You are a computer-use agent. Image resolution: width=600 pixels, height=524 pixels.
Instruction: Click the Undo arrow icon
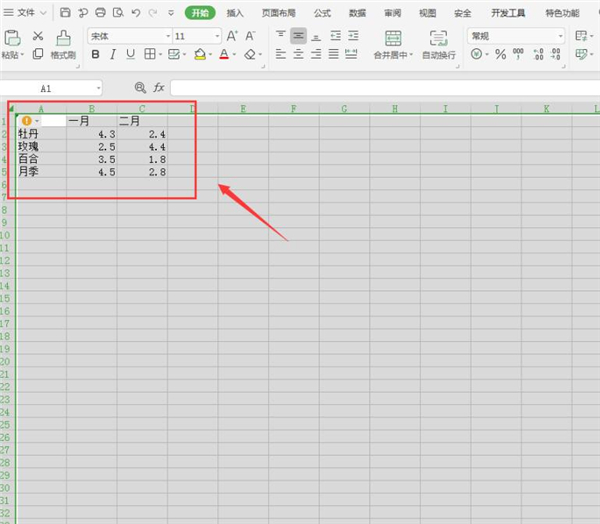pos(136,13)
